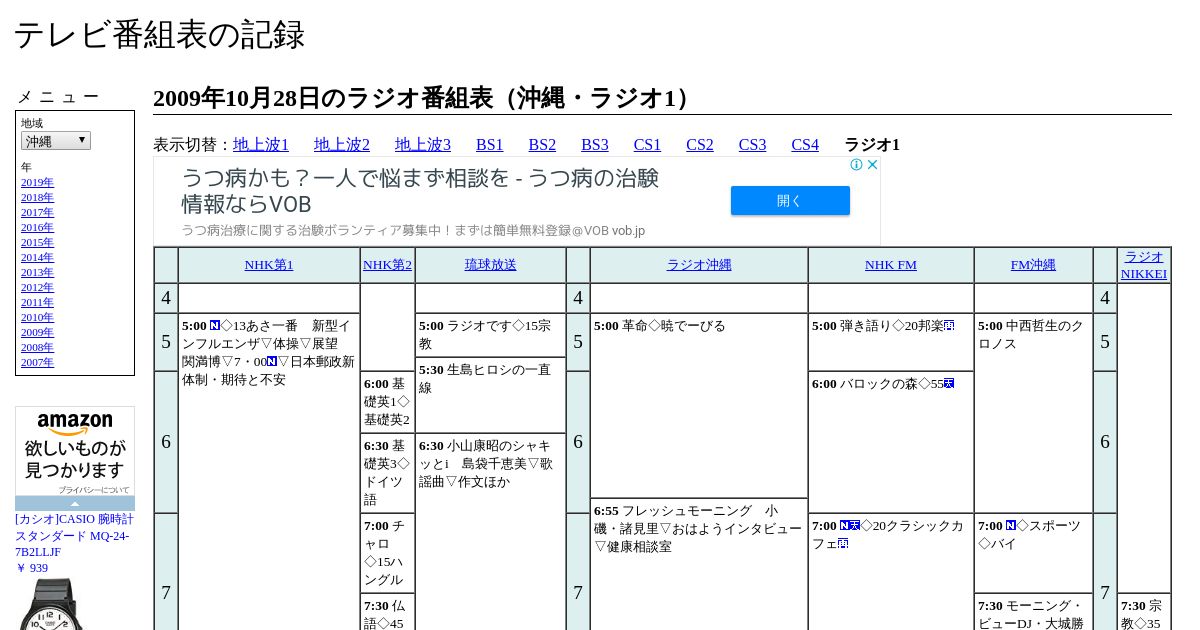The height and width of the screenshot is (630, 1200).
Task: Open the 2007年 year link
Action: pyautogui.click(x=37, y=362)
